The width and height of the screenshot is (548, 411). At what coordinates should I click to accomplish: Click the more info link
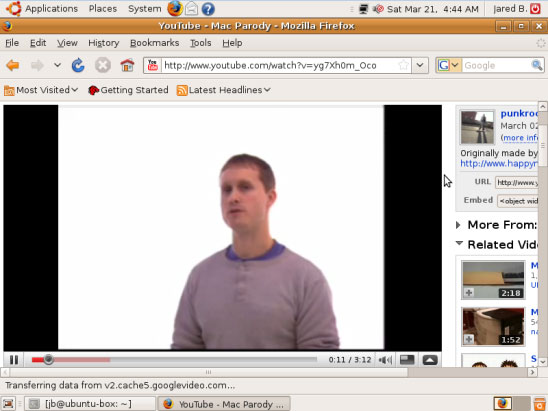[520, 138]
